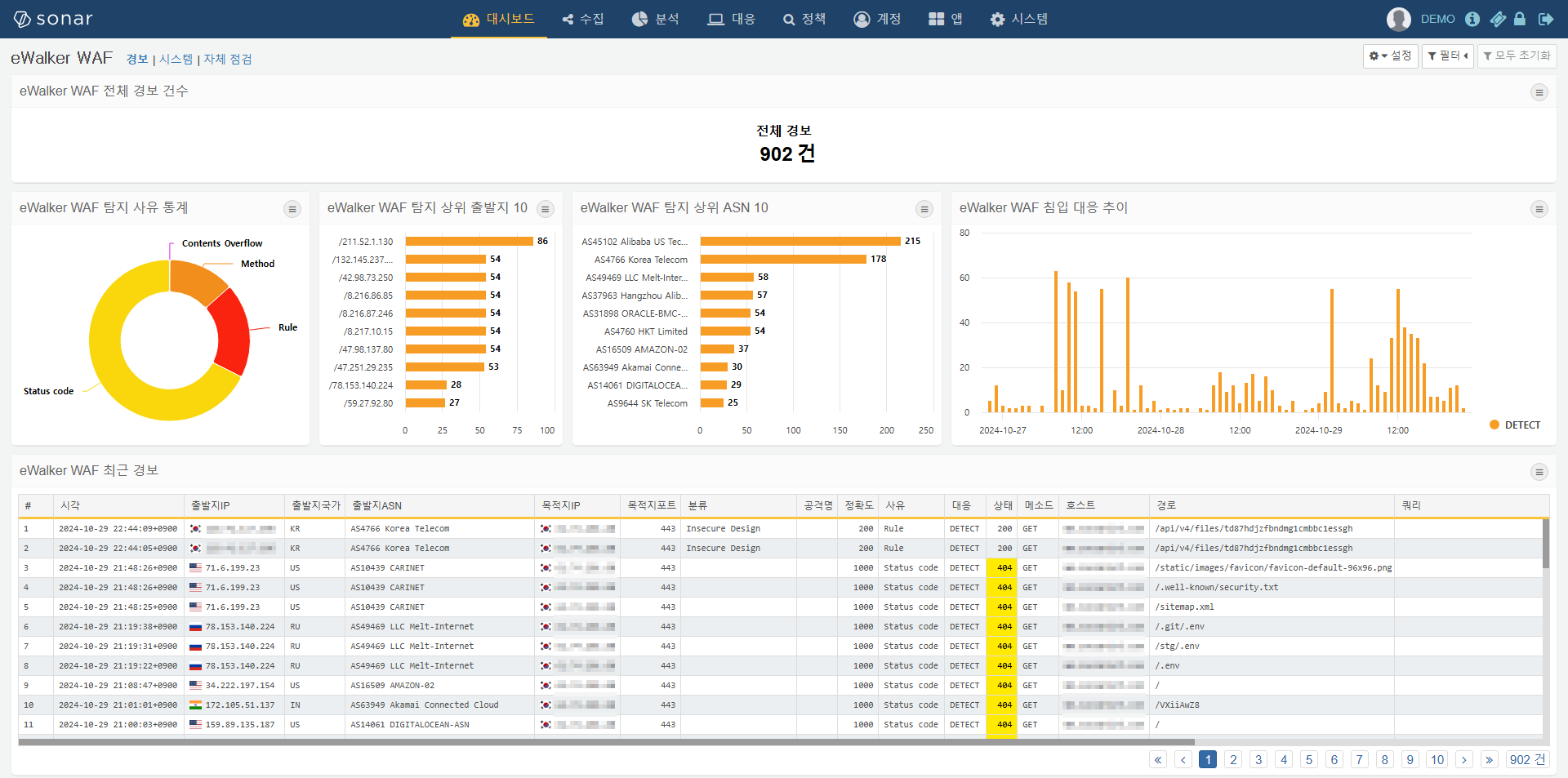
Task: Sort by the 출발지IP column header
Action: click(234, 505)
